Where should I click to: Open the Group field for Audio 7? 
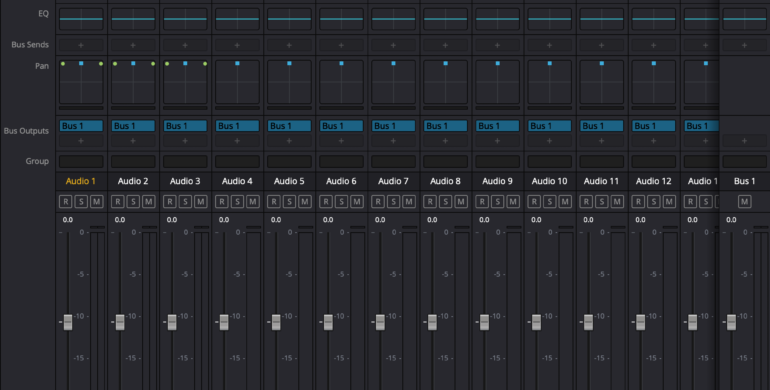point(393,162)
